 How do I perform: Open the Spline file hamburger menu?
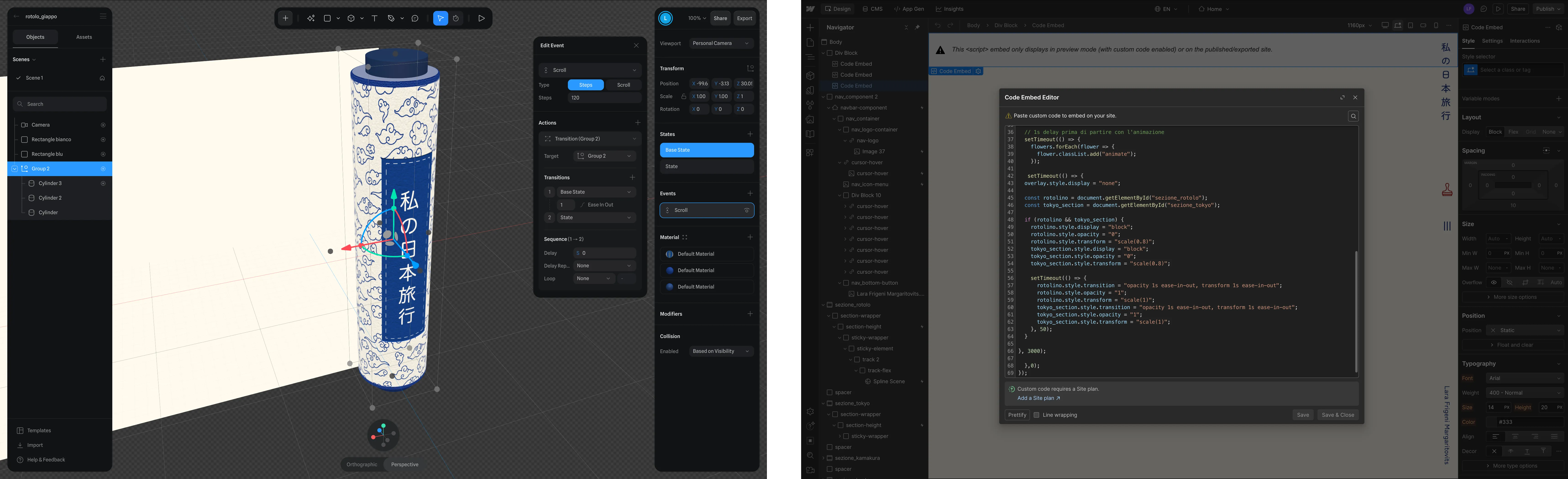point(103,16)
